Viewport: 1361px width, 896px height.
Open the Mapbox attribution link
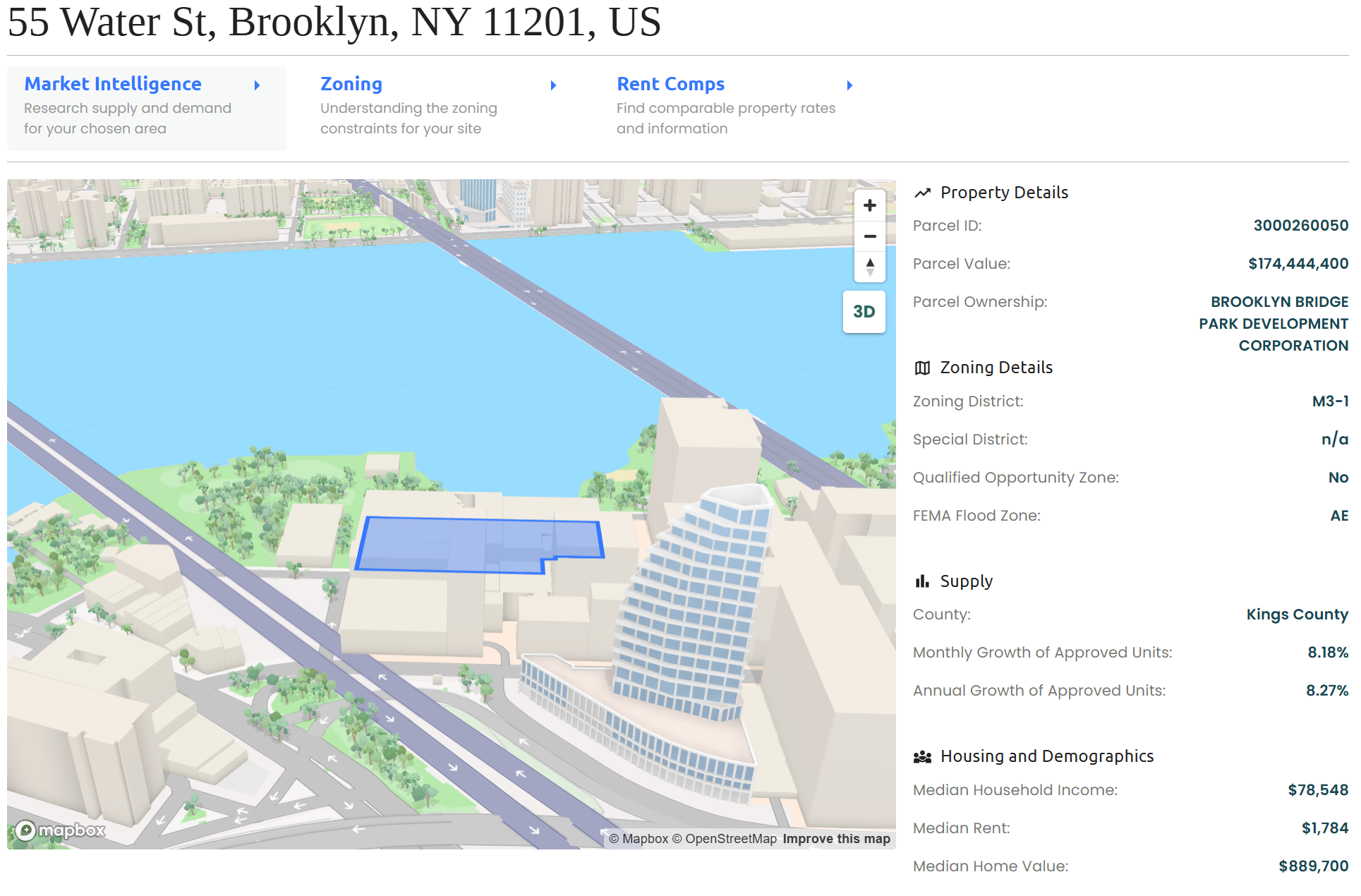(639, 839)
